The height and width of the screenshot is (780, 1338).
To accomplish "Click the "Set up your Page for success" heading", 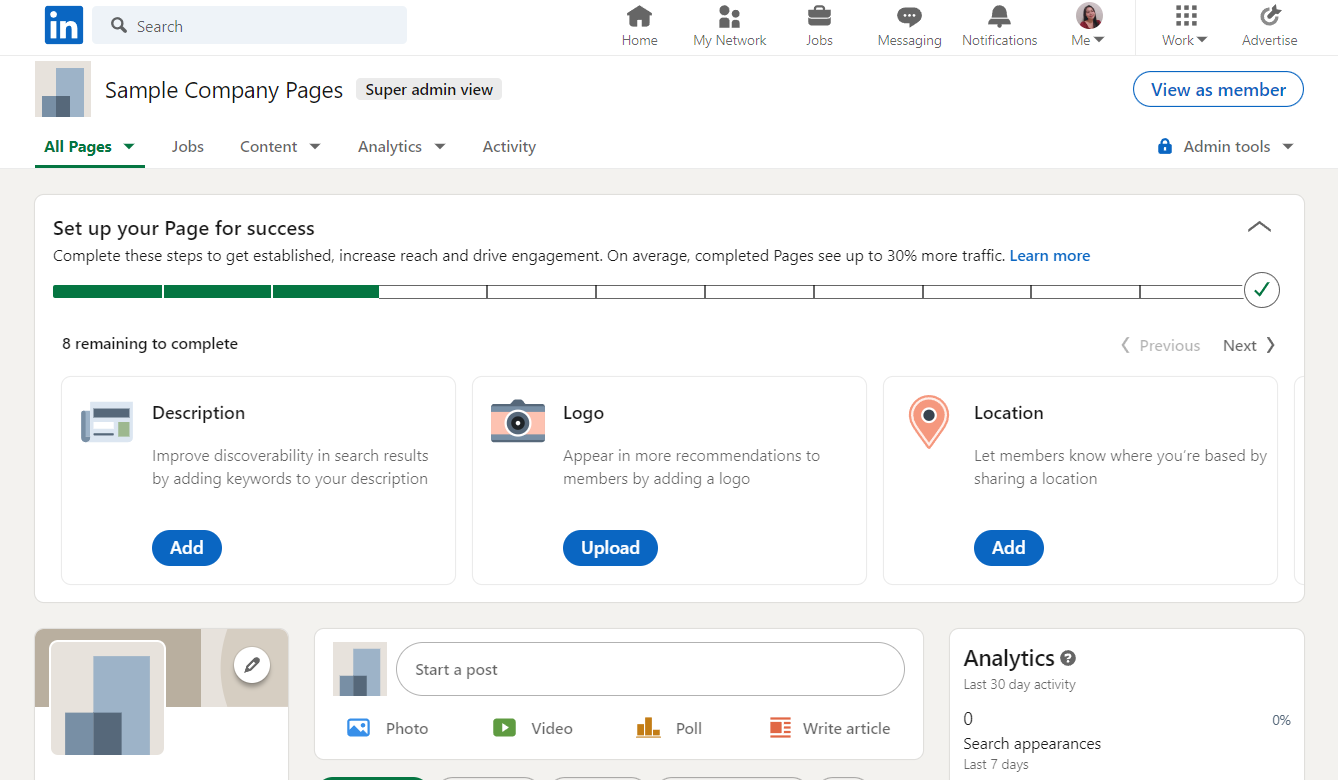I will tap(184, 228).
